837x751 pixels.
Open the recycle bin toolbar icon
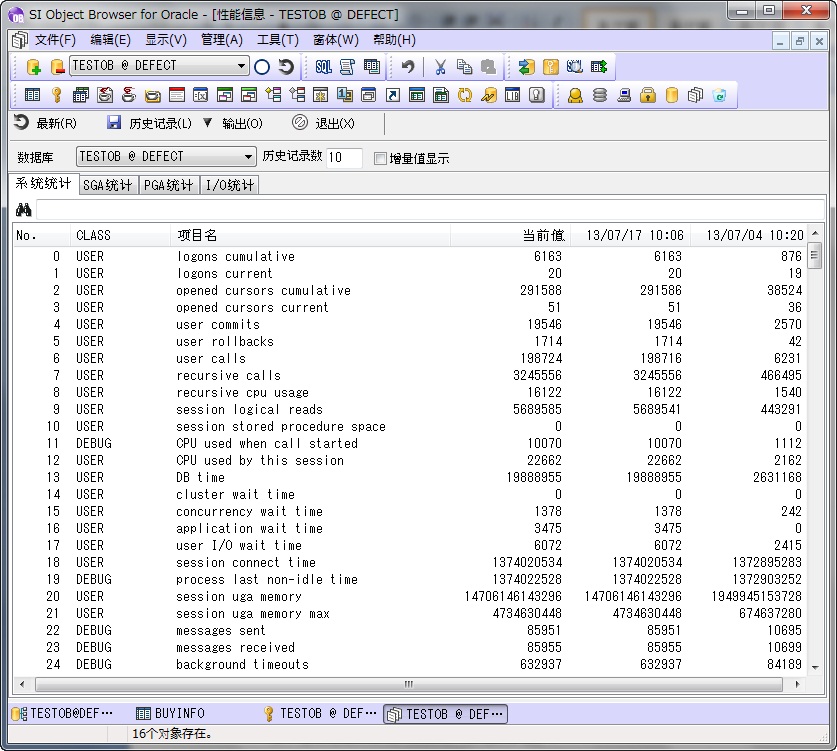pos(719,96)
